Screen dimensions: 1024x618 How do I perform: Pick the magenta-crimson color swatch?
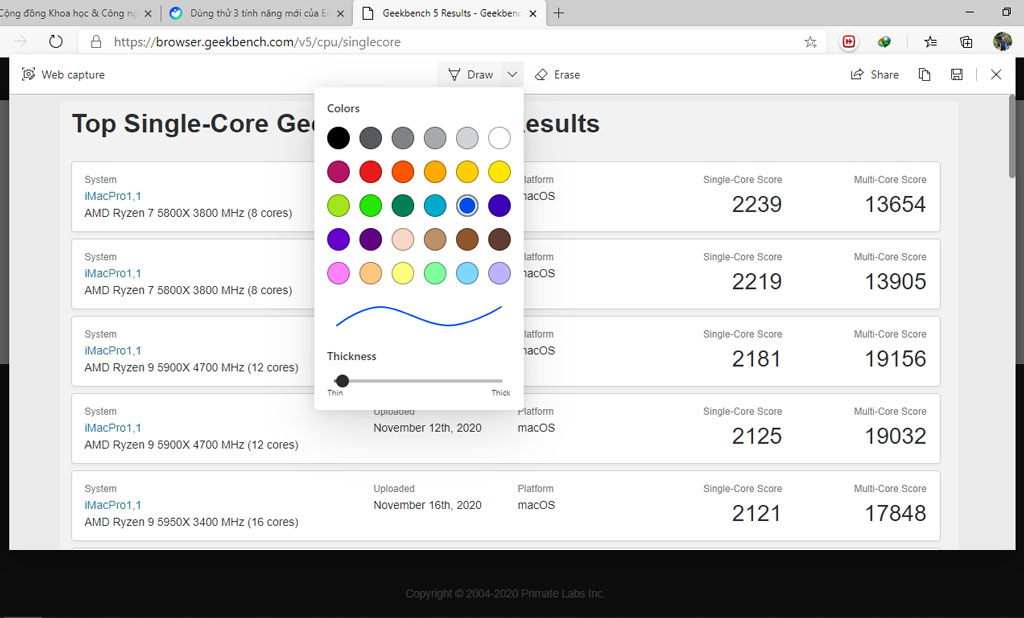click(x=338, y=172)
